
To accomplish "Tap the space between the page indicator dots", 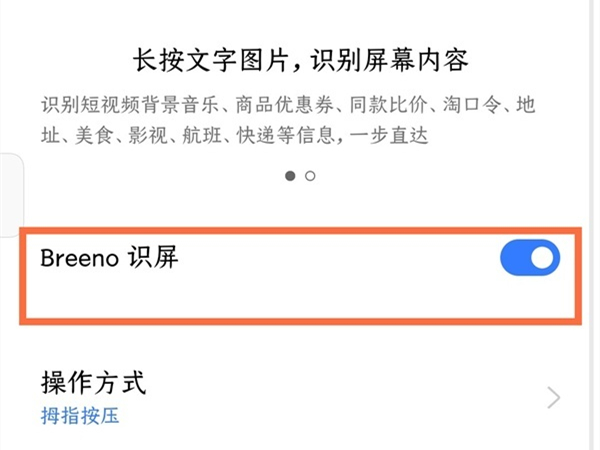I will click(300, 176).
